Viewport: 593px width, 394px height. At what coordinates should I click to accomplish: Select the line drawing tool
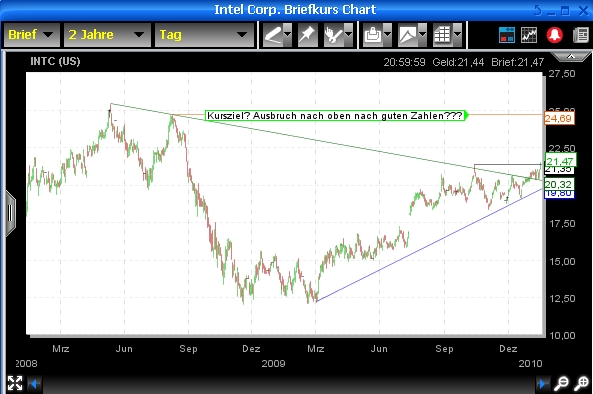tap(273, 35)
